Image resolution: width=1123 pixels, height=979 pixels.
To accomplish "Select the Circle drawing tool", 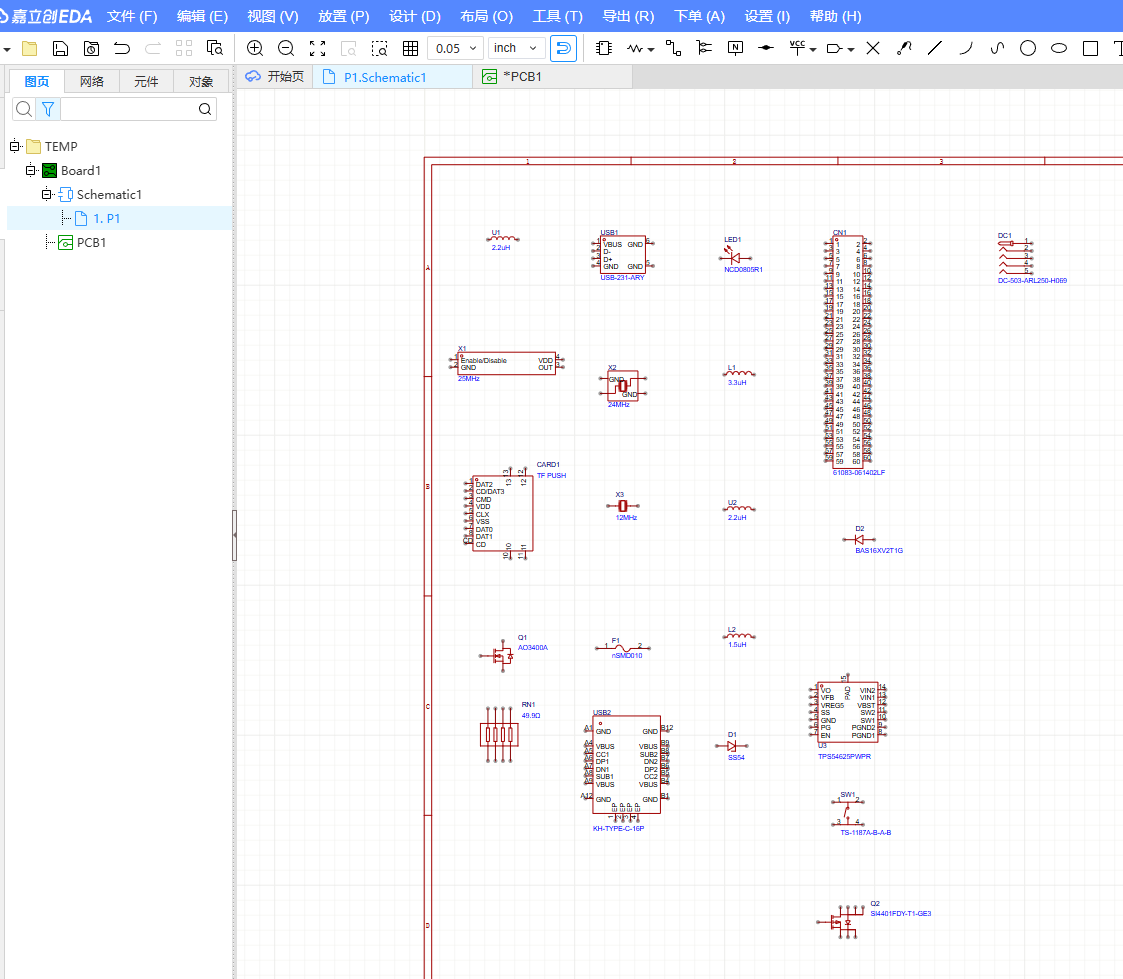I will coord(1028,49).
